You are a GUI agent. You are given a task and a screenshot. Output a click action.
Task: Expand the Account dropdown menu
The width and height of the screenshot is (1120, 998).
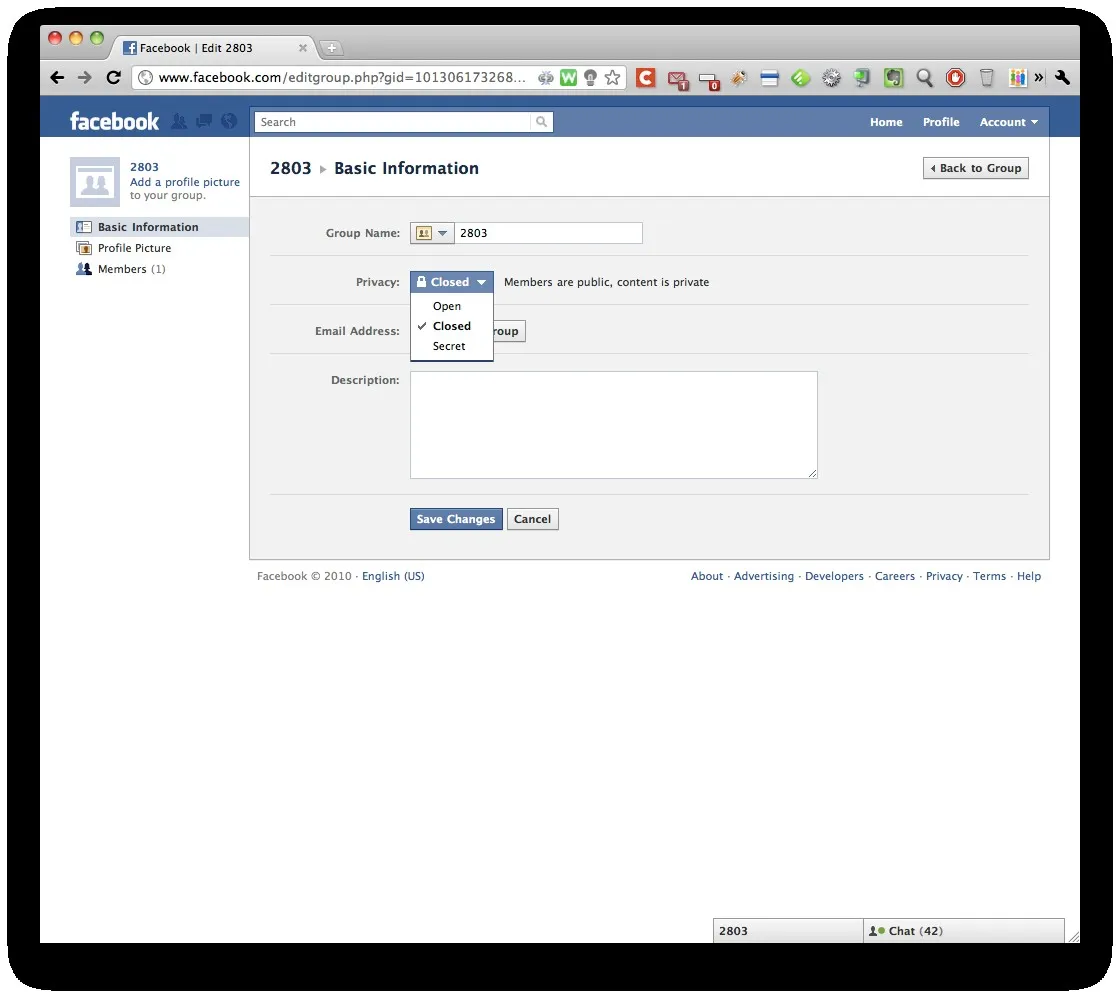pyautogui.click(x=1009, y=122)
